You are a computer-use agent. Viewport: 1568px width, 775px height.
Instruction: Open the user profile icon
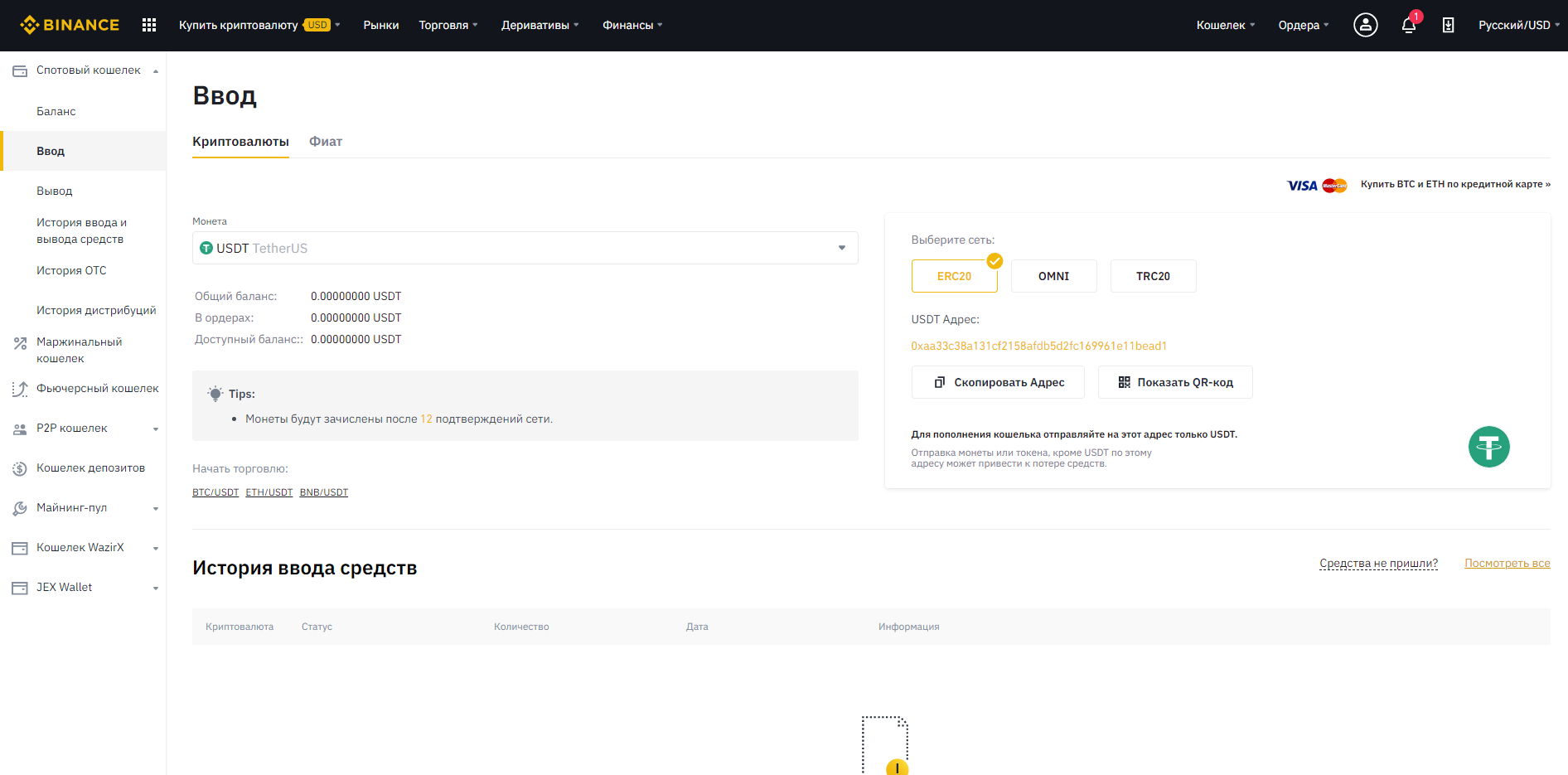click(x=1366, y=25)
